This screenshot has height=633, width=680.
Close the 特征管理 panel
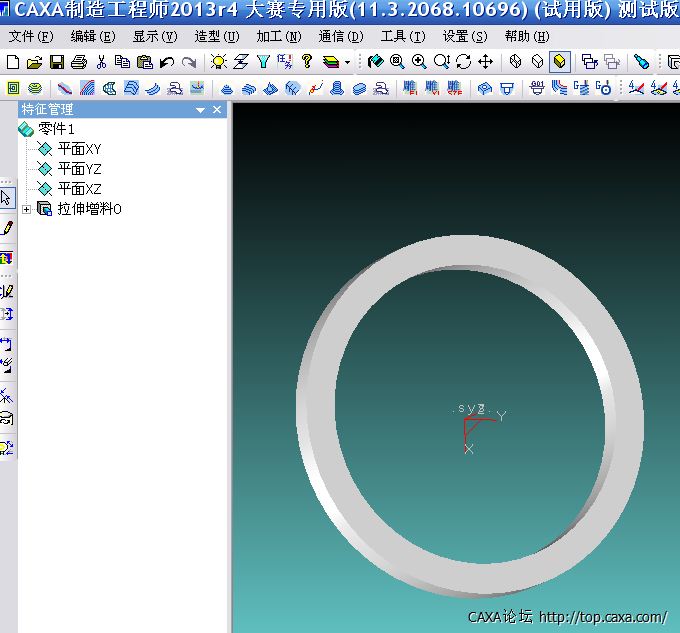coord(217,110)
